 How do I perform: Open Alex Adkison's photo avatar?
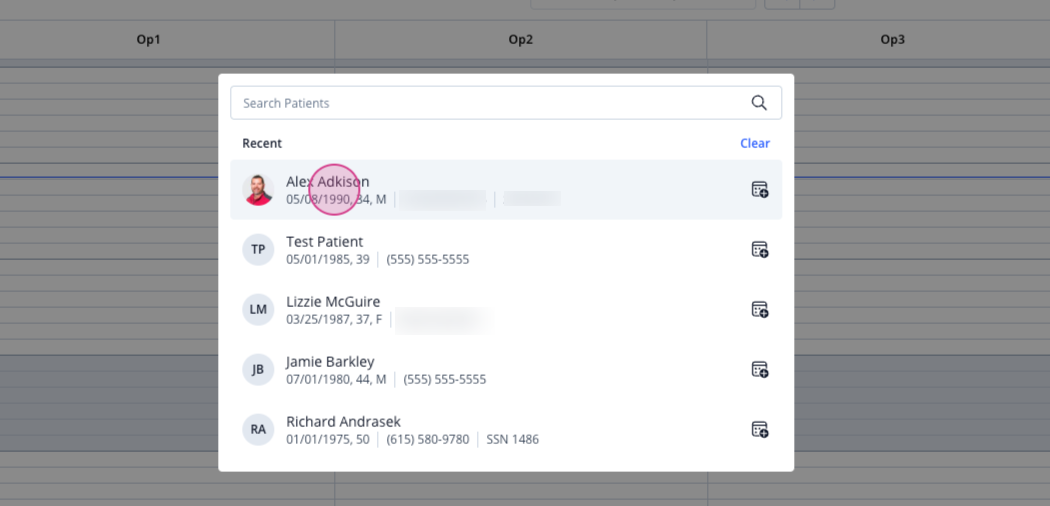[258, 189]
